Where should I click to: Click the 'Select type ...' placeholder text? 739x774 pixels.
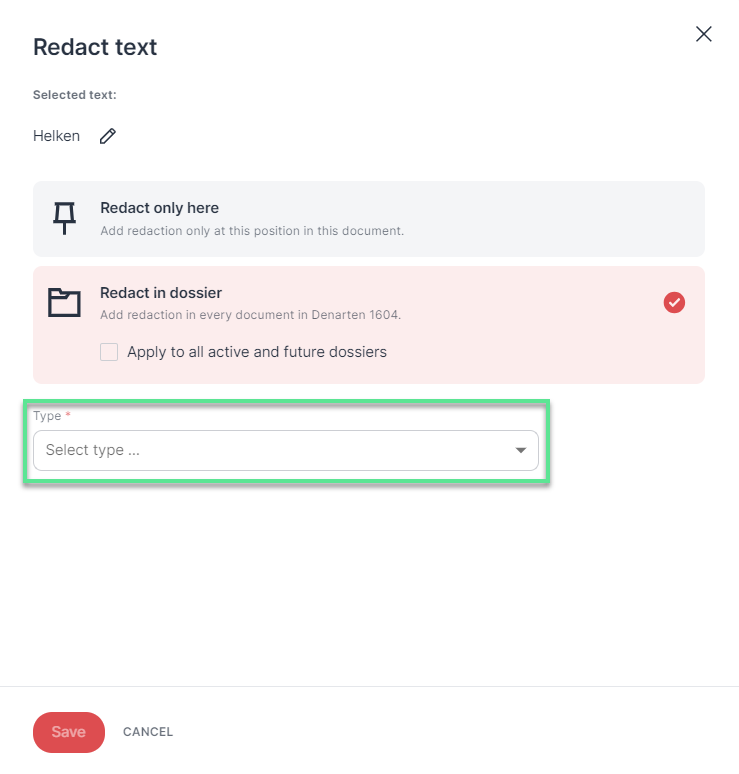(x=93, y=450)
